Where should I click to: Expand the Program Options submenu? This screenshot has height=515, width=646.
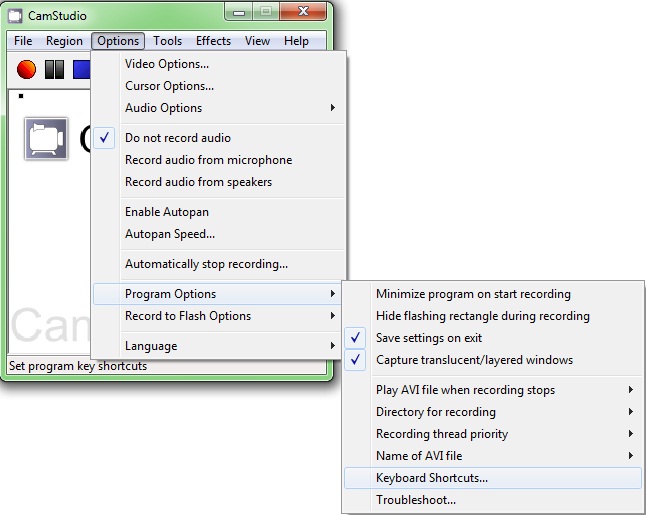pyautogui.click(x=217, y=294)
